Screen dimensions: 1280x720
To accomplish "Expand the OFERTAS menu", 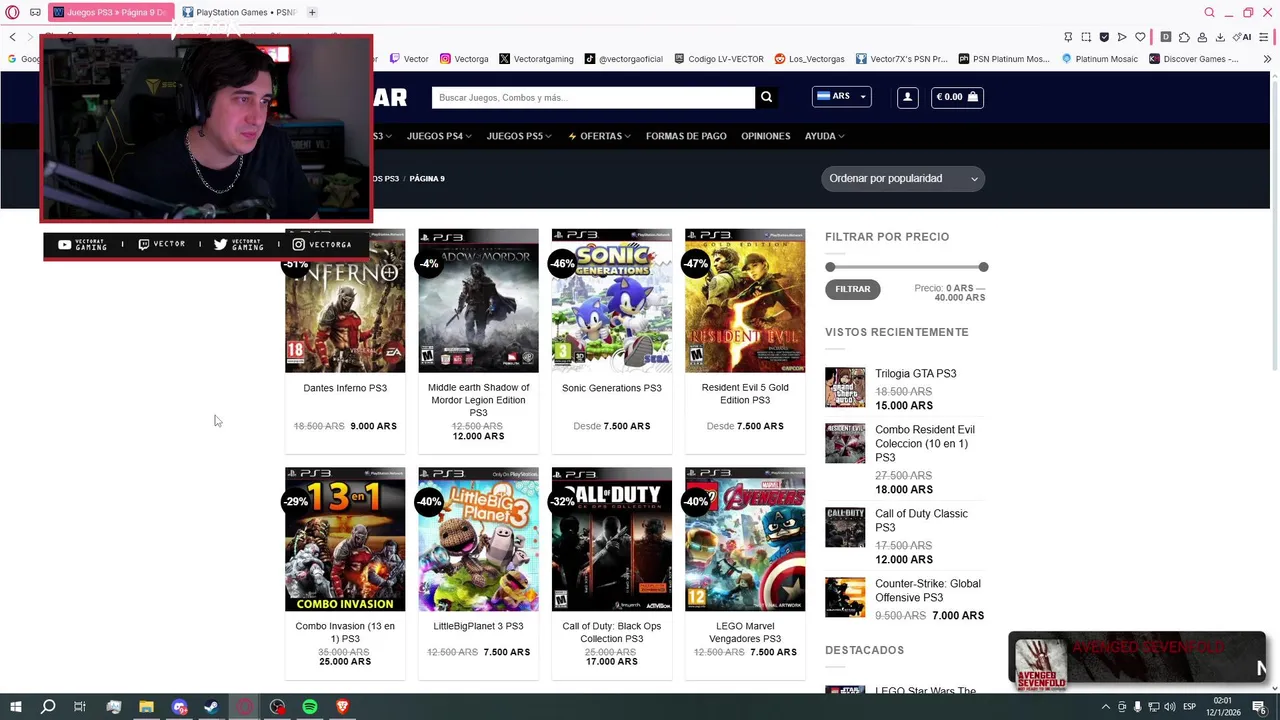I will coord(598,136).
